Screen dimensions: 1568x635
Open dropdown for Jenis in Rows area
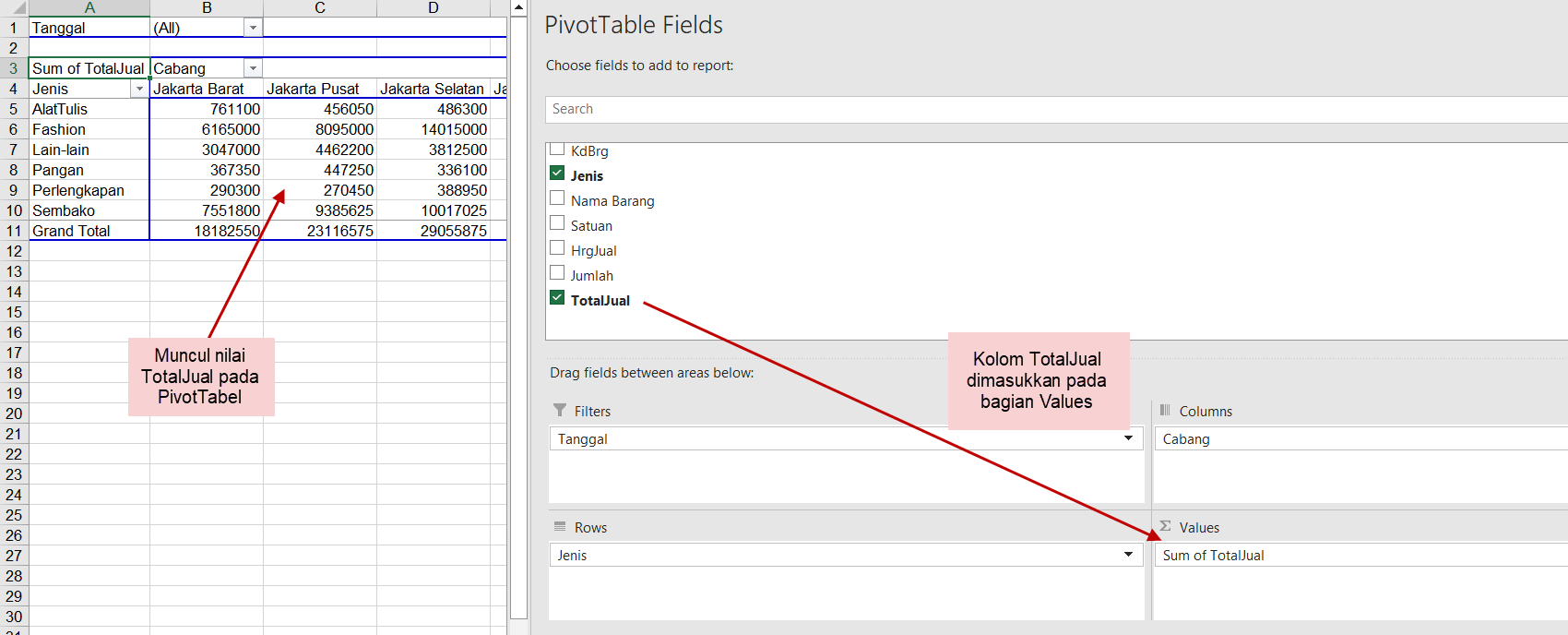(1128, 555)
